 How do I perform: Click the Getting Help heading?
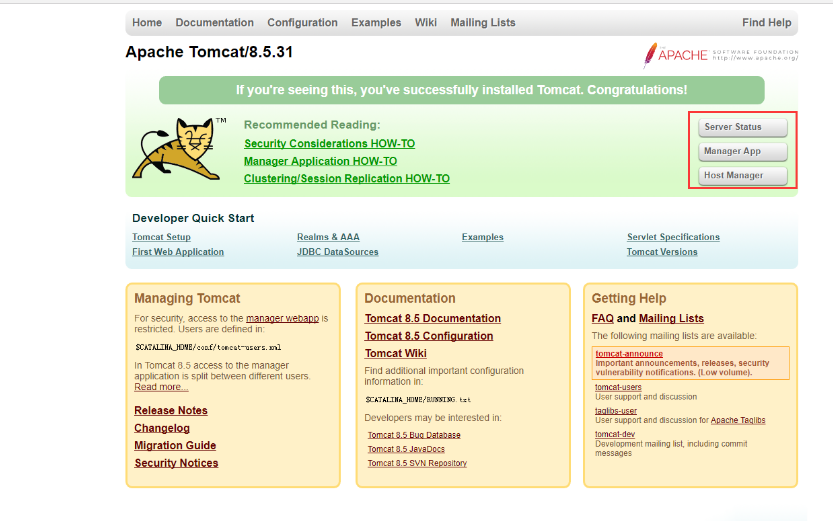click(x=629, y=298)
